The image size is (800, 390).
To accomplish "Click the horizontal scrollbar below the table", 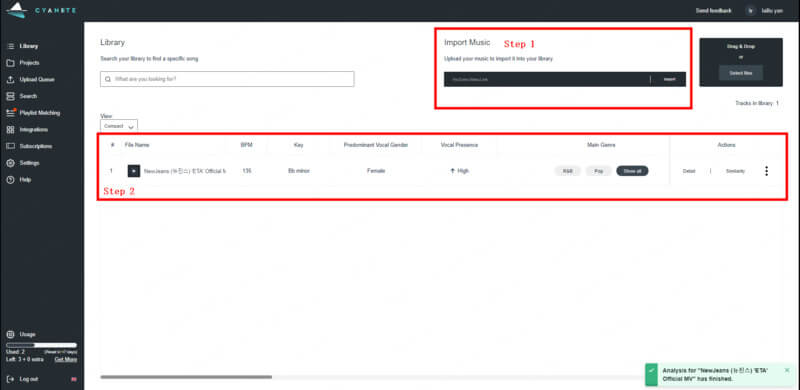I will [186, 377].
